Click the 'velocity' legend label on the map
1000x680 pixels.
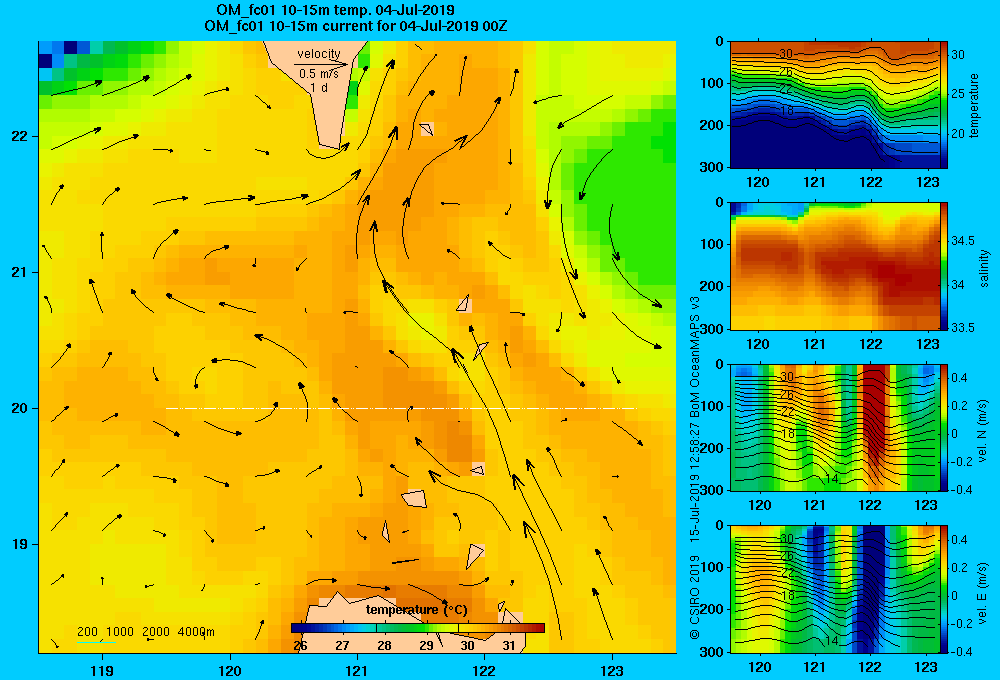tap(319, 54)
